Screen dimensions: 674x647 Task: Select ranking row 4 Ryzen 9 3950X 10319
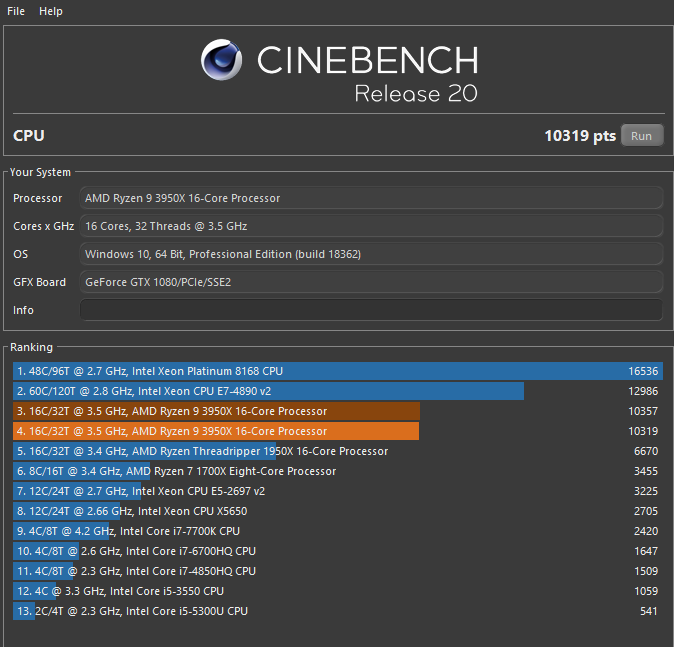[x=337, y=431]
